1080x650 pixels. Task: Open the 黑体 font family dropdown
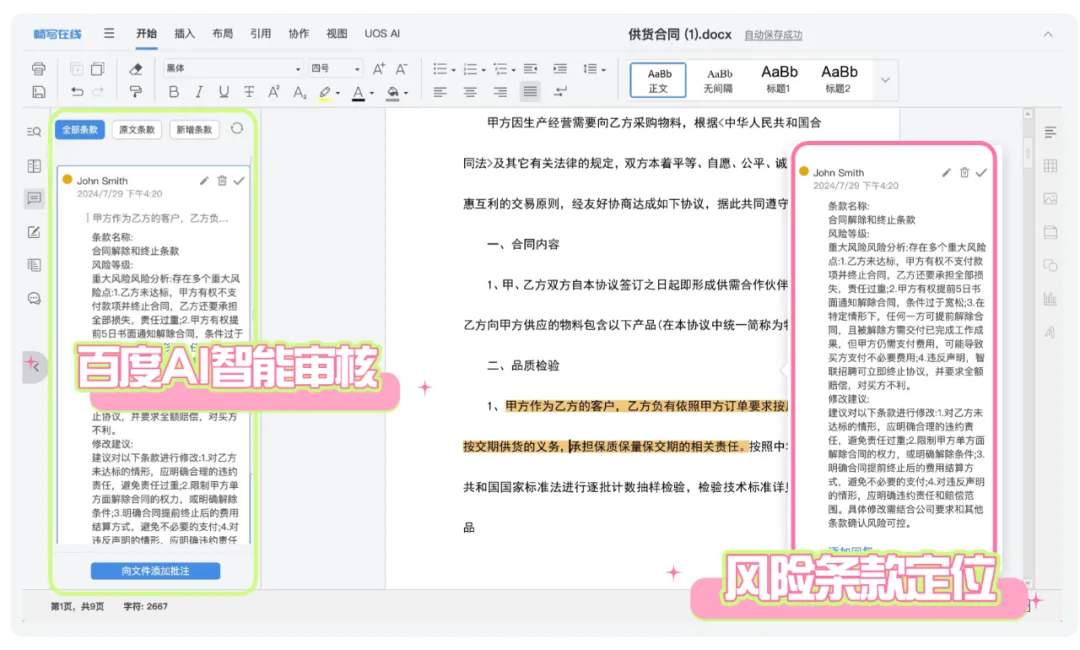[233, 68]
